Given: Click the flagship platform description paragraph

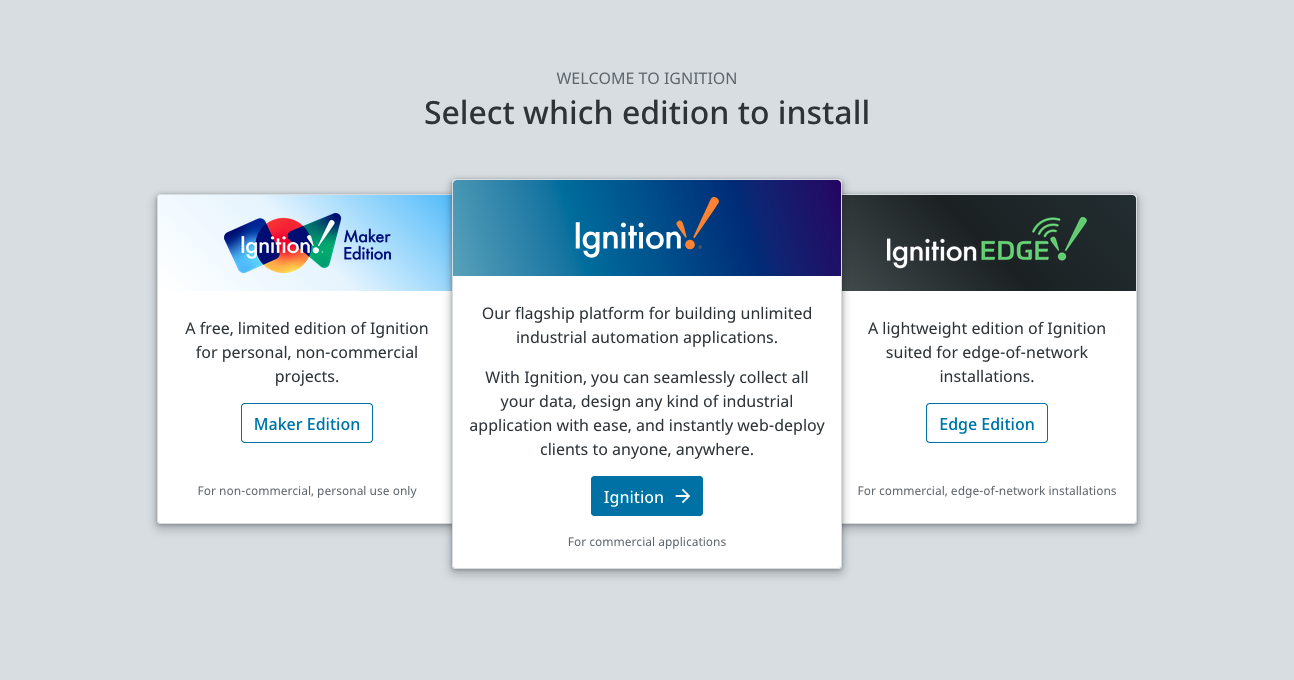Looking at the screenshot, I should pos(646,325).
